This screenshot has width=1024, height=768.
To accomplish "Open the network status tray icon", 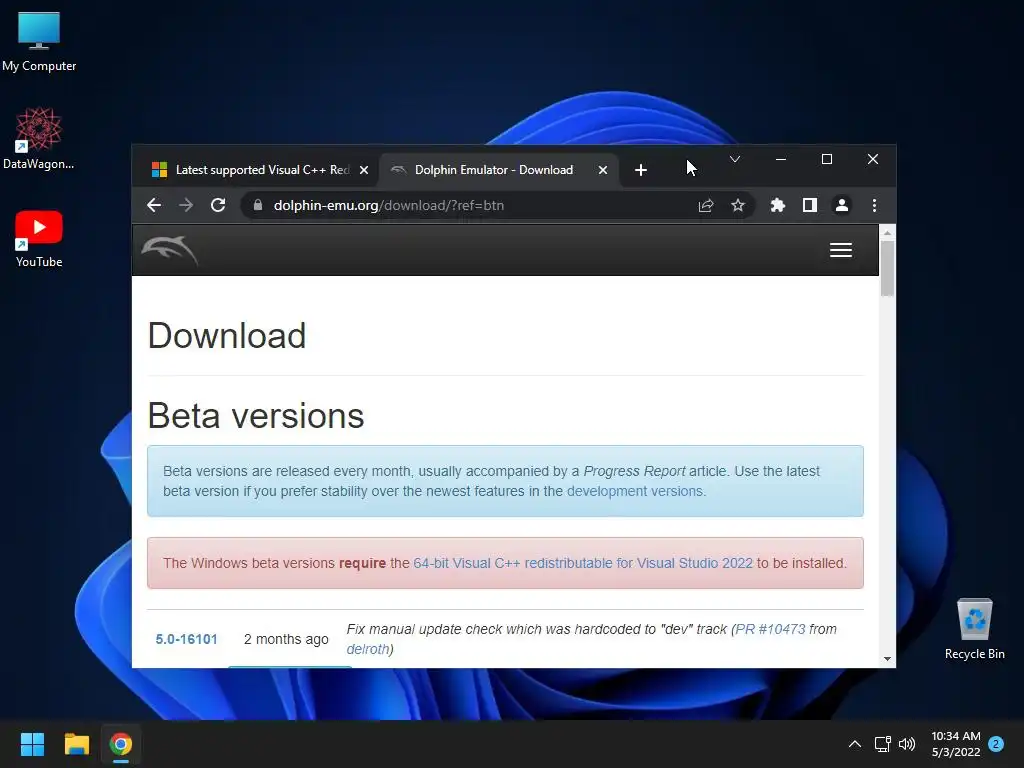I will pyautogui.click(x=882, y=744).
